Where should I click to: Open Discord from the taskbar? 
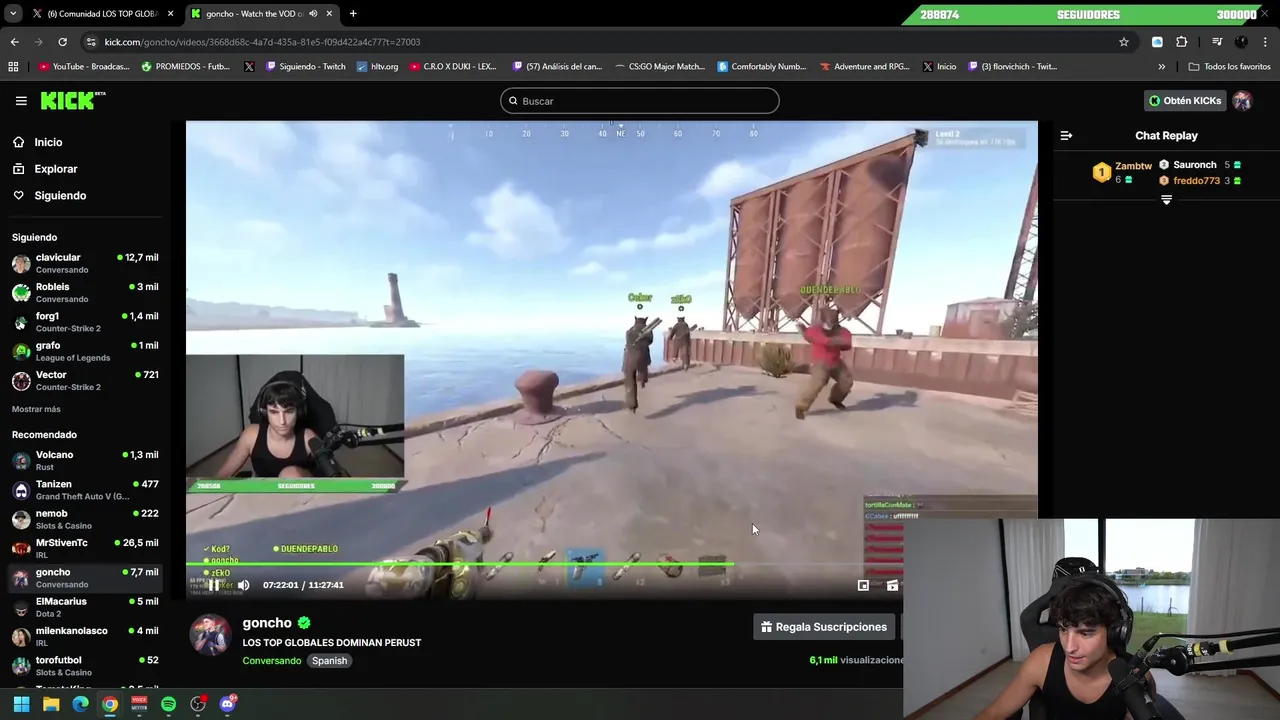[228, 704]
